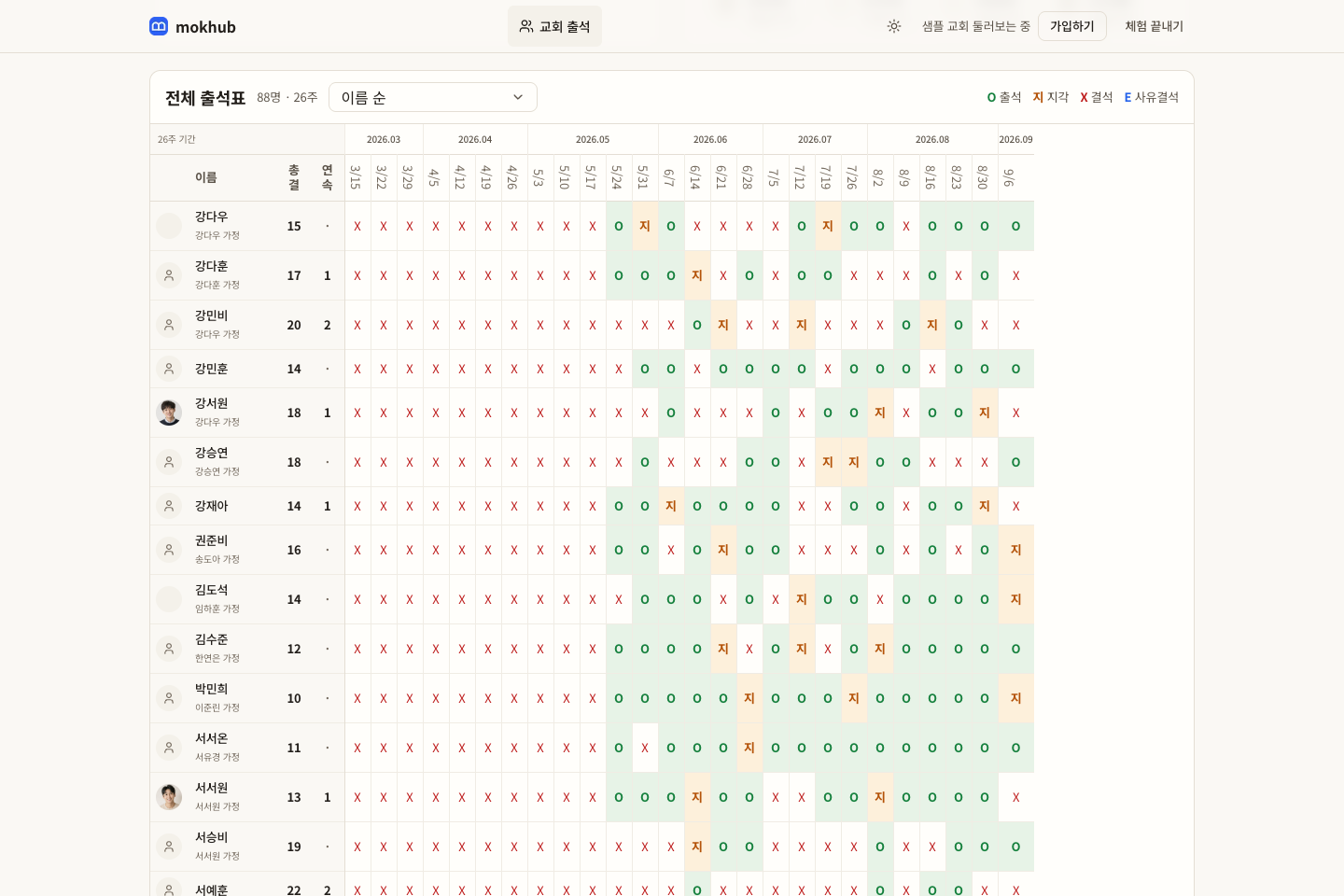Click the 26주 기간 header label
This screenshot has height=896, width=1344.
[176, 139]
